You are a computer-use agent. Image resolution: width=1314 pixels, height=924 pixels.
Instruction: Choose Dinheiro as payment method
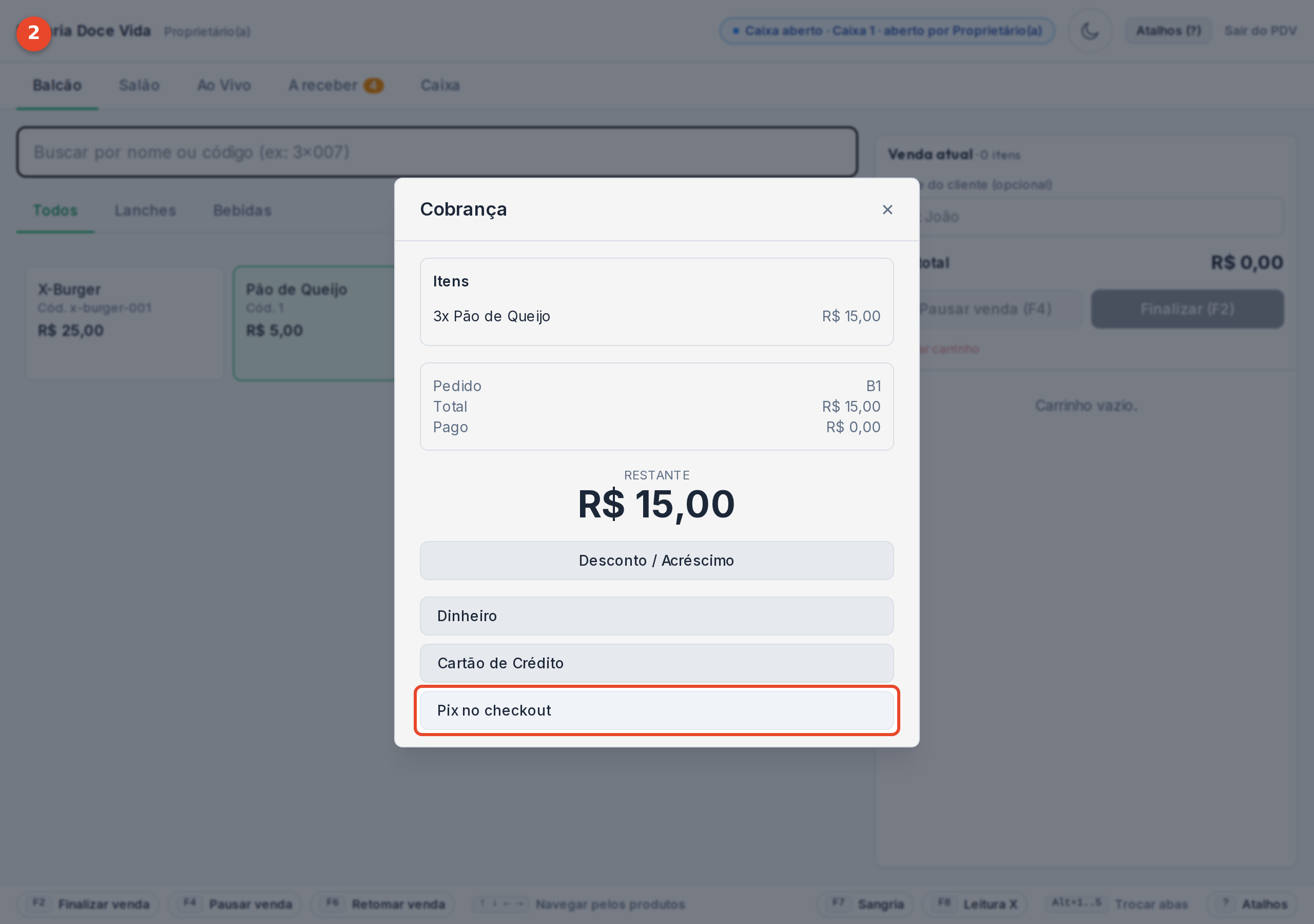[x=656, y=615]
